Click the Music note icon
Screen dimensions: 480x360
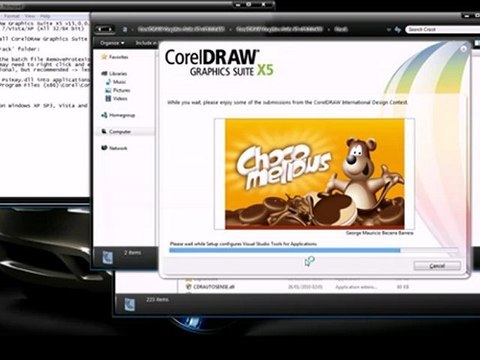[108, 82]
